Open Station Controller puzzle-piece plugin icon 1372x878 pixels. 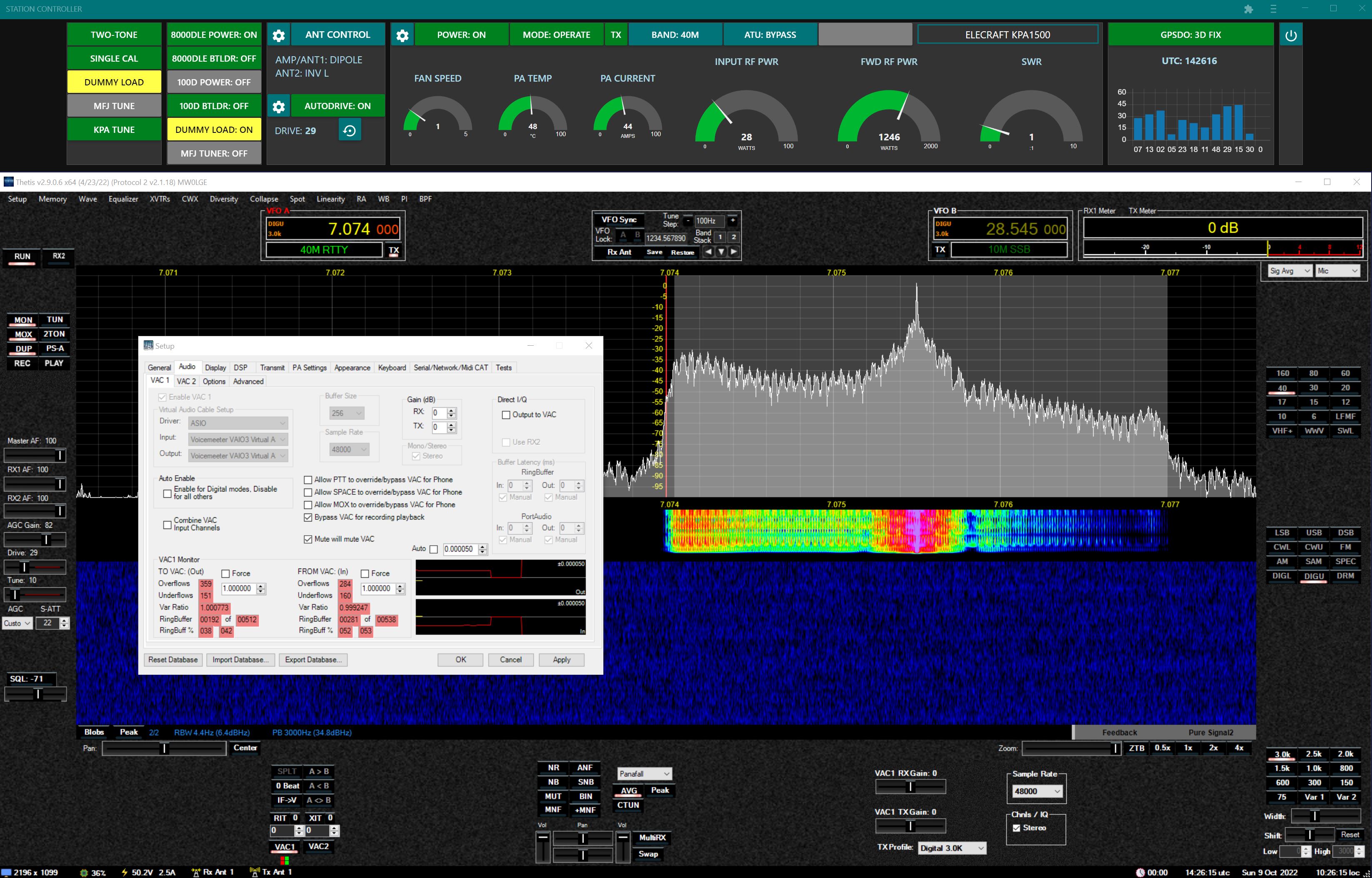(1248, 9)
